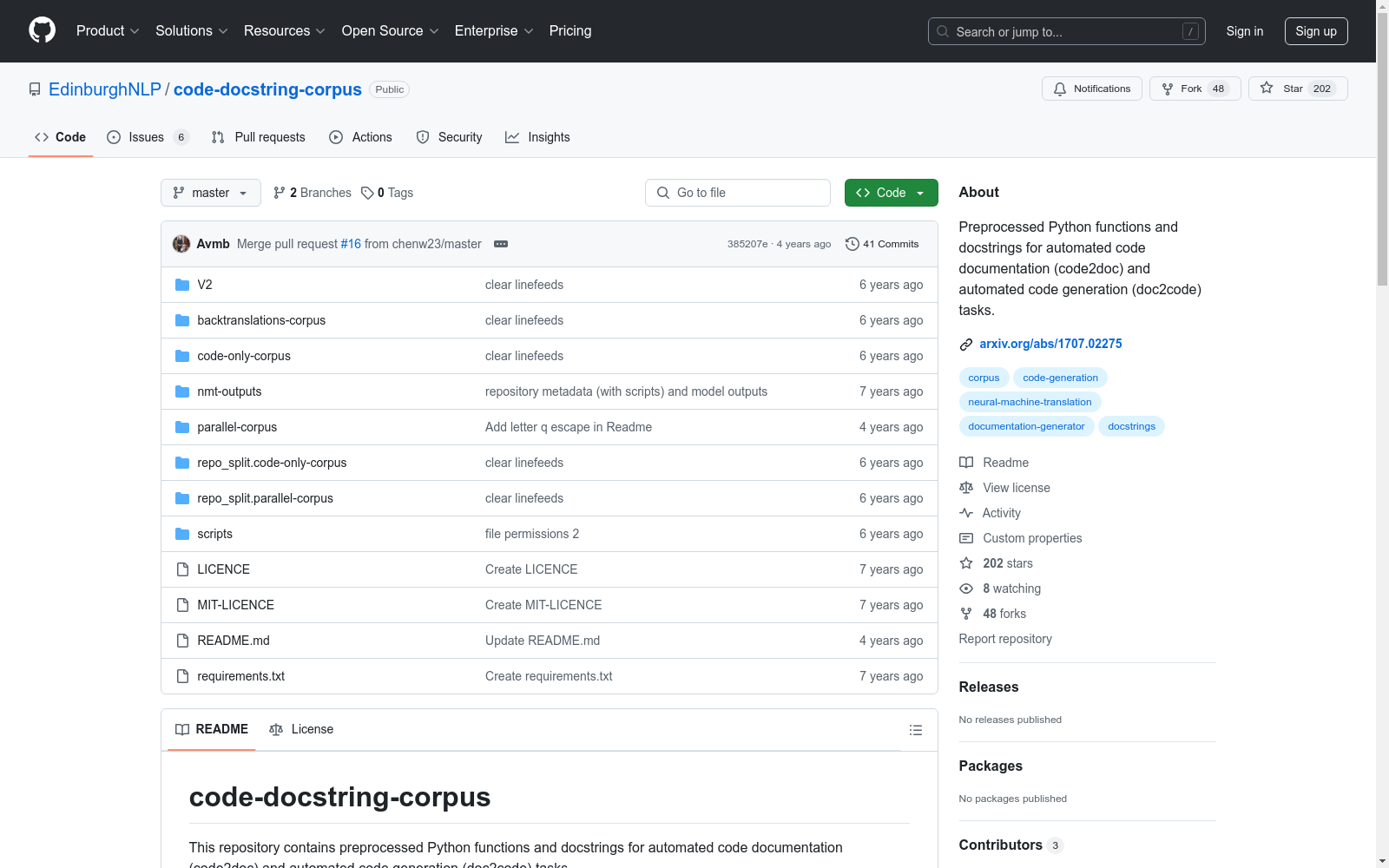Click the neural-machine-translation topic tag
Image resolution: width=1389 pixels, height=868 pixels.
click(1030, 402)
